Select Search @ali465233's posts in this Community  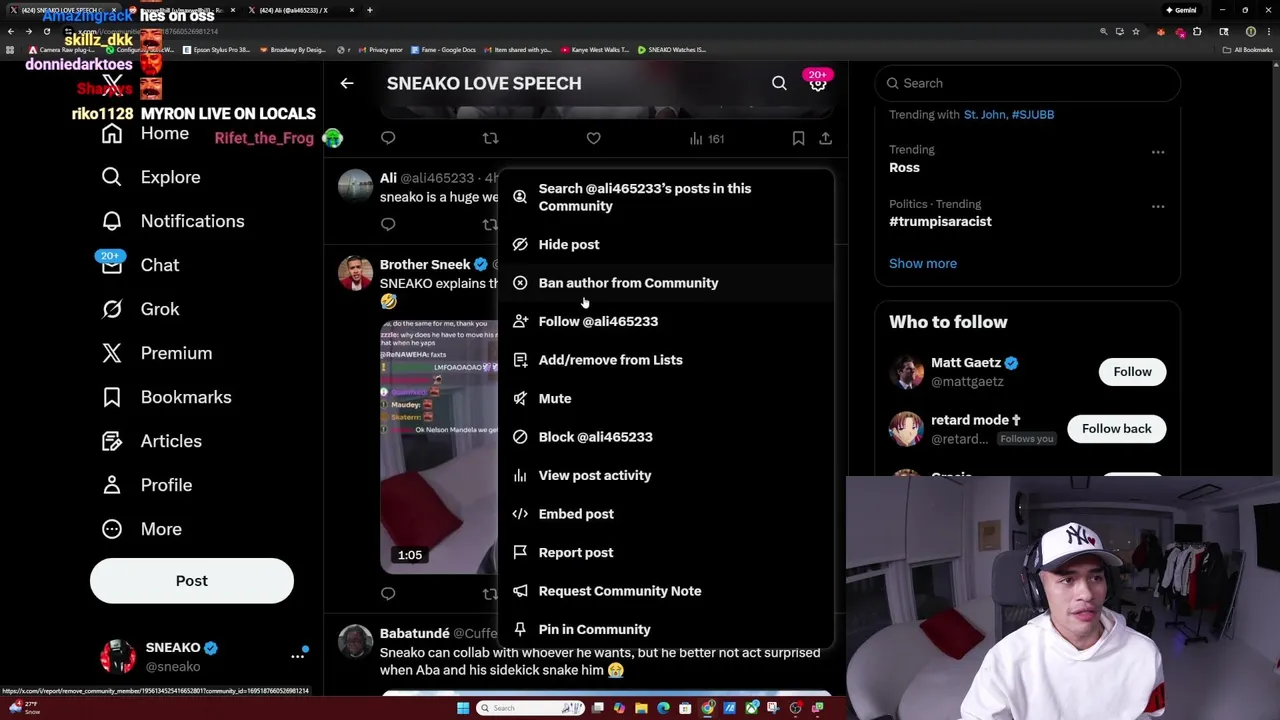coord(665,197)
